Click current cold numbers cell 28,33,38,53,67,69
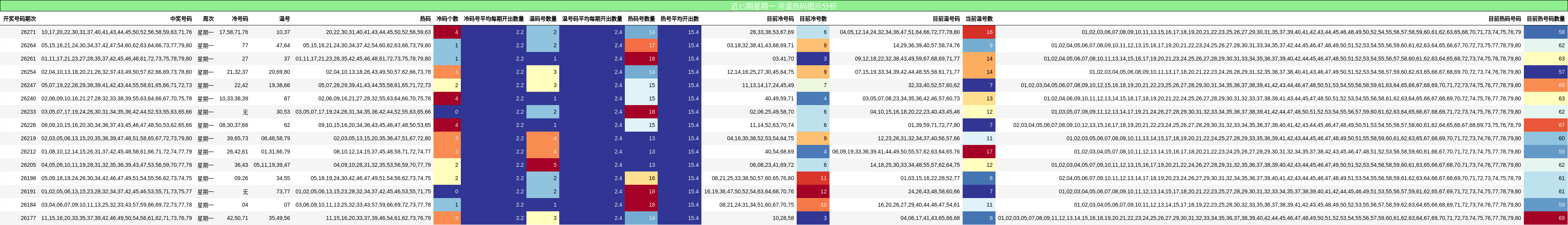1568x225 pixels. coord(772,32)
